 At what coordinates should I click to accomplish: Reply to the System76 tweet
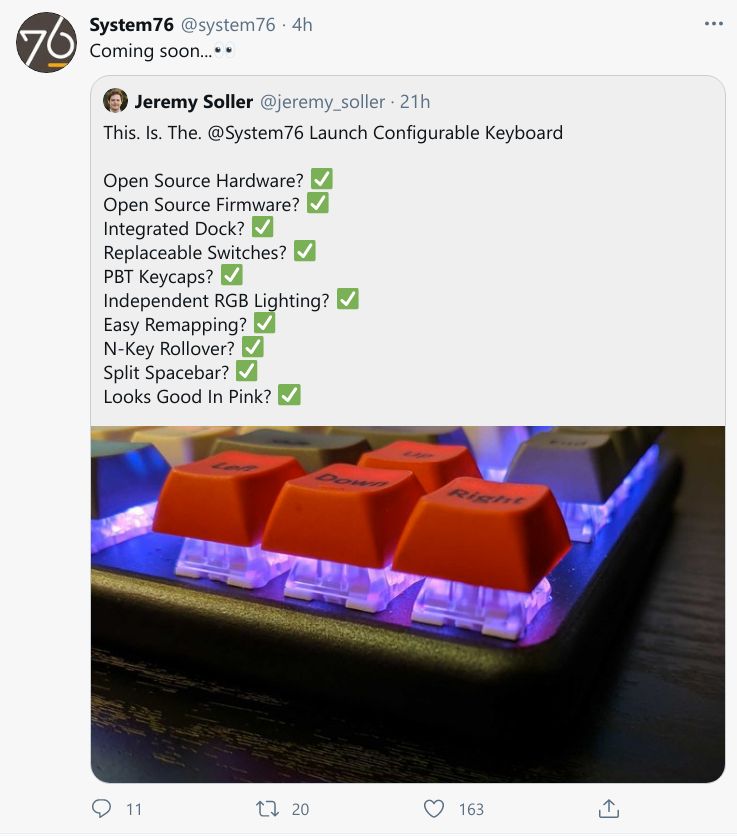pos(100,809)
